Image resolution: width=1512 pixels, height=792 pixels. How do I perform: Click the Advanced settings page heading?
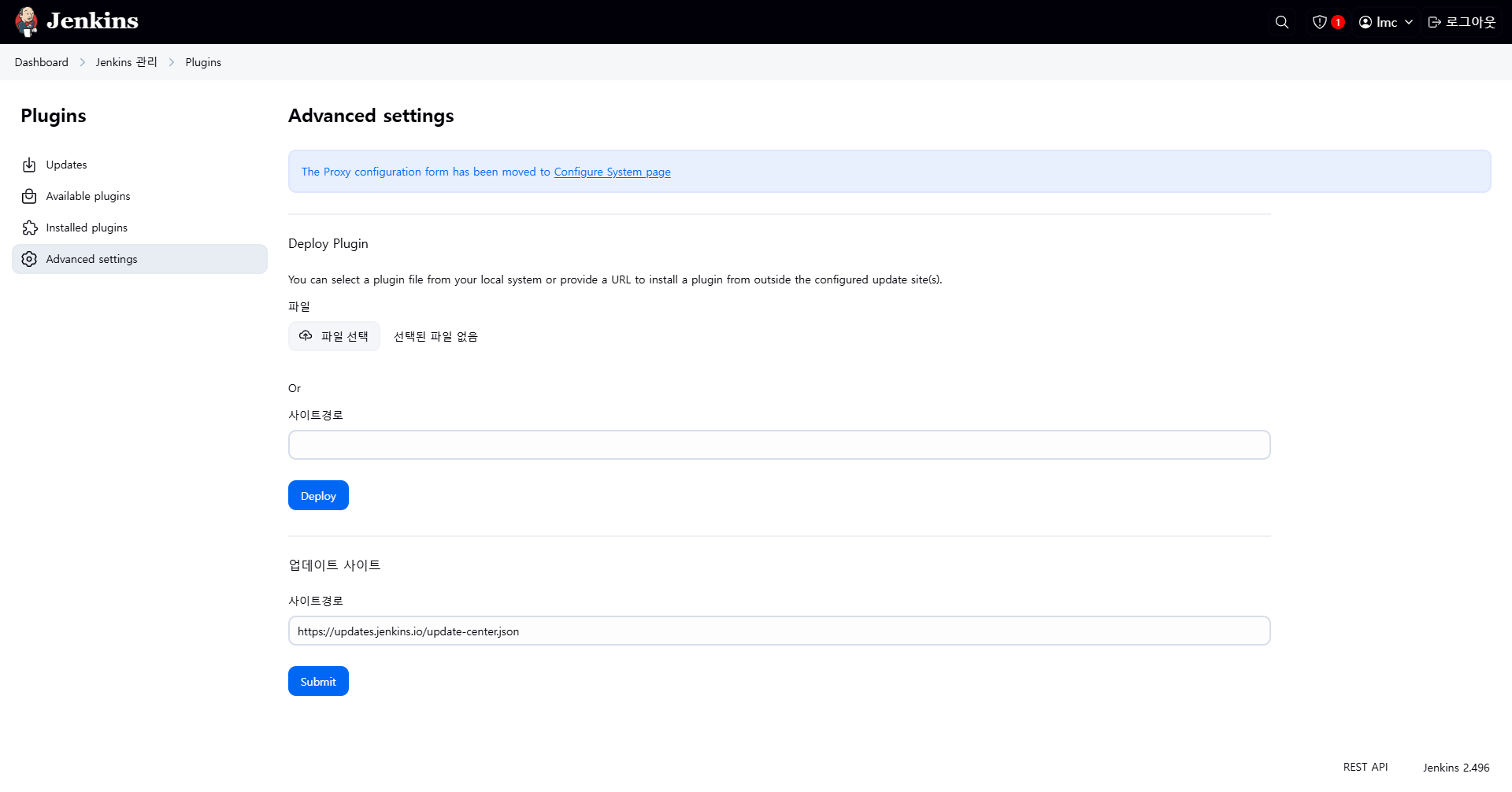pyautogui.click(x=371, y=116)
